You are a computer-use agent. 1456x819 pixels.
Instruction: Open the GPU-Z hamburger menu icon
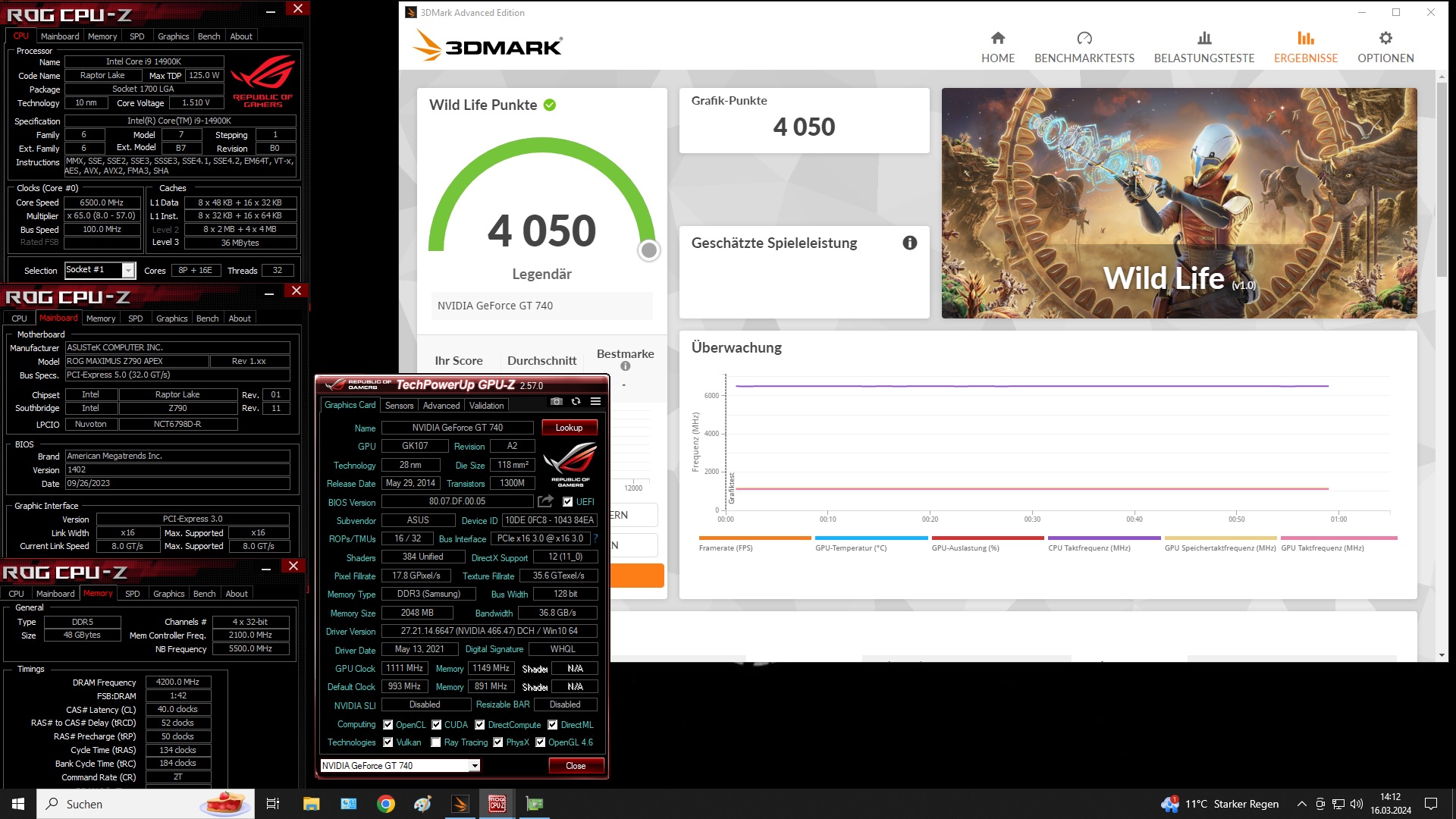click(x=596, y=401)
